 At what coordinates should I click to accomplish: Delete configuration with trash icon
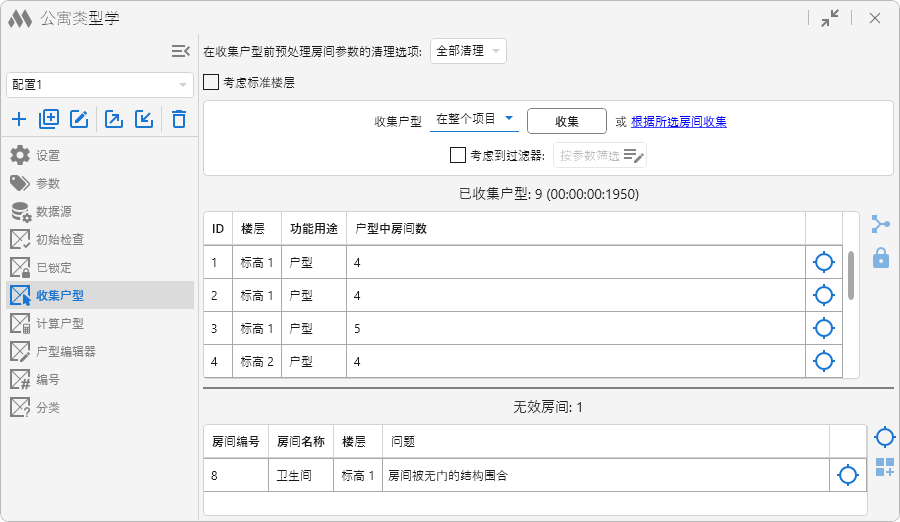179,120
